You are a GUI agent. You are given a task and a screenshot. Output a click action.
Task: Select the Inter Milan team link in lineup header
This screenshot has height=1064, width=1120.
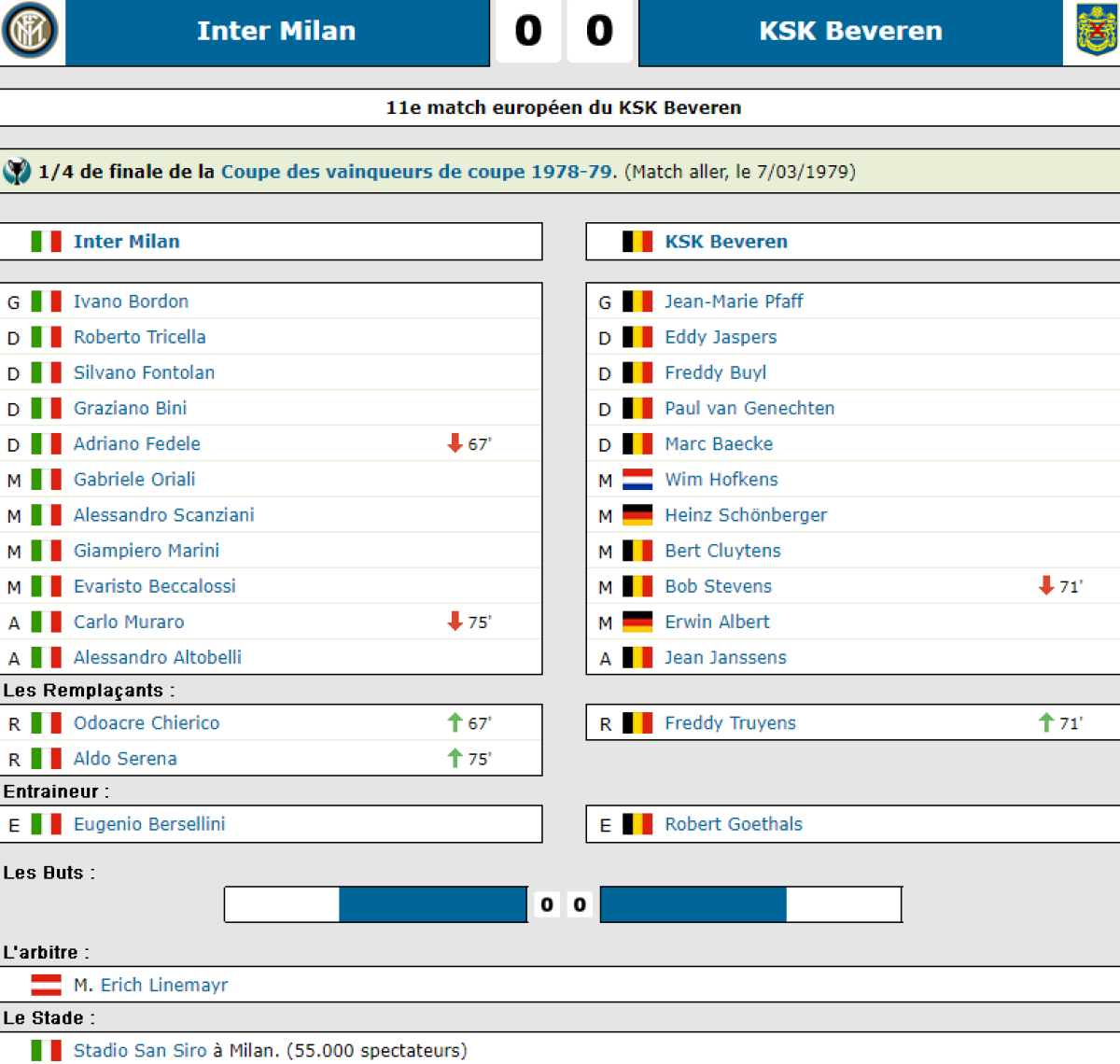pyautogui.click(x=126, y=242)
